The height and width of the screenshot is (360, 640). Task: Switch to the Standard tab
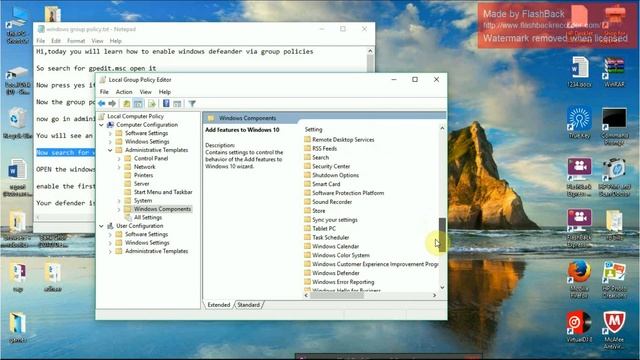click(x=249, y=305)
